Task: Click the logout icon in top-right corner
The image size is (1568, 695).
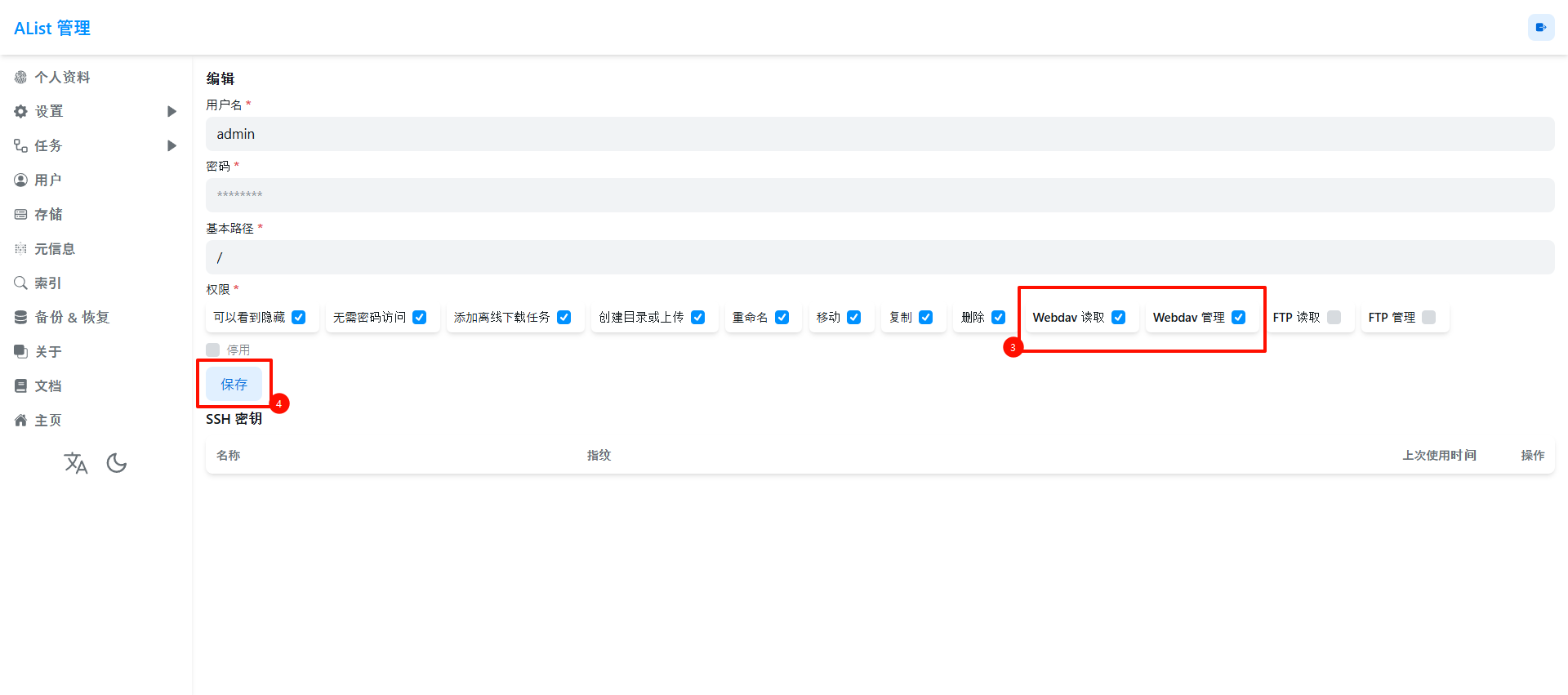Action: [x=1540, y=28]
